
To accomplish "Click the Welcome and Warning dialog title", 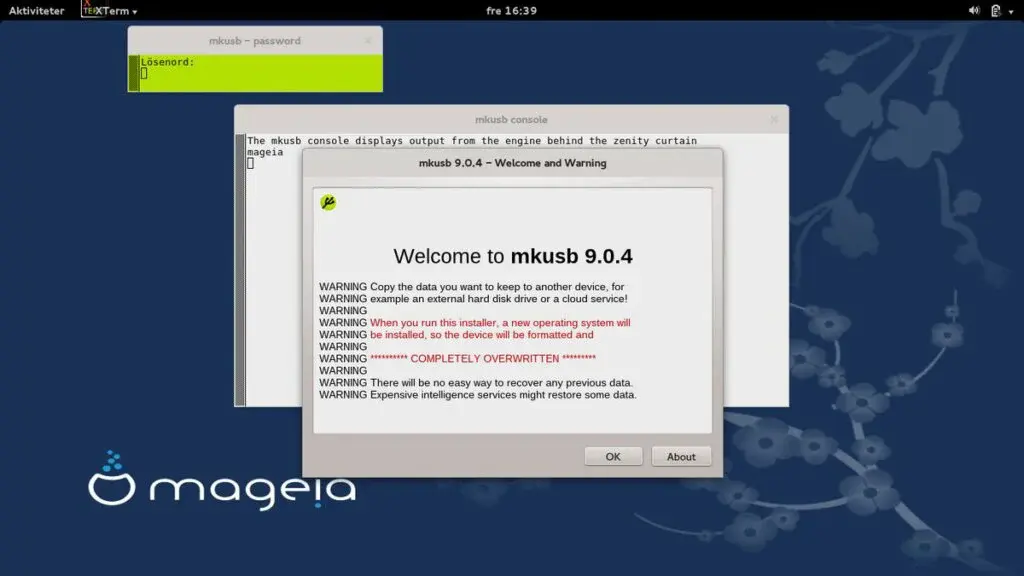I will tap(513, 163).
